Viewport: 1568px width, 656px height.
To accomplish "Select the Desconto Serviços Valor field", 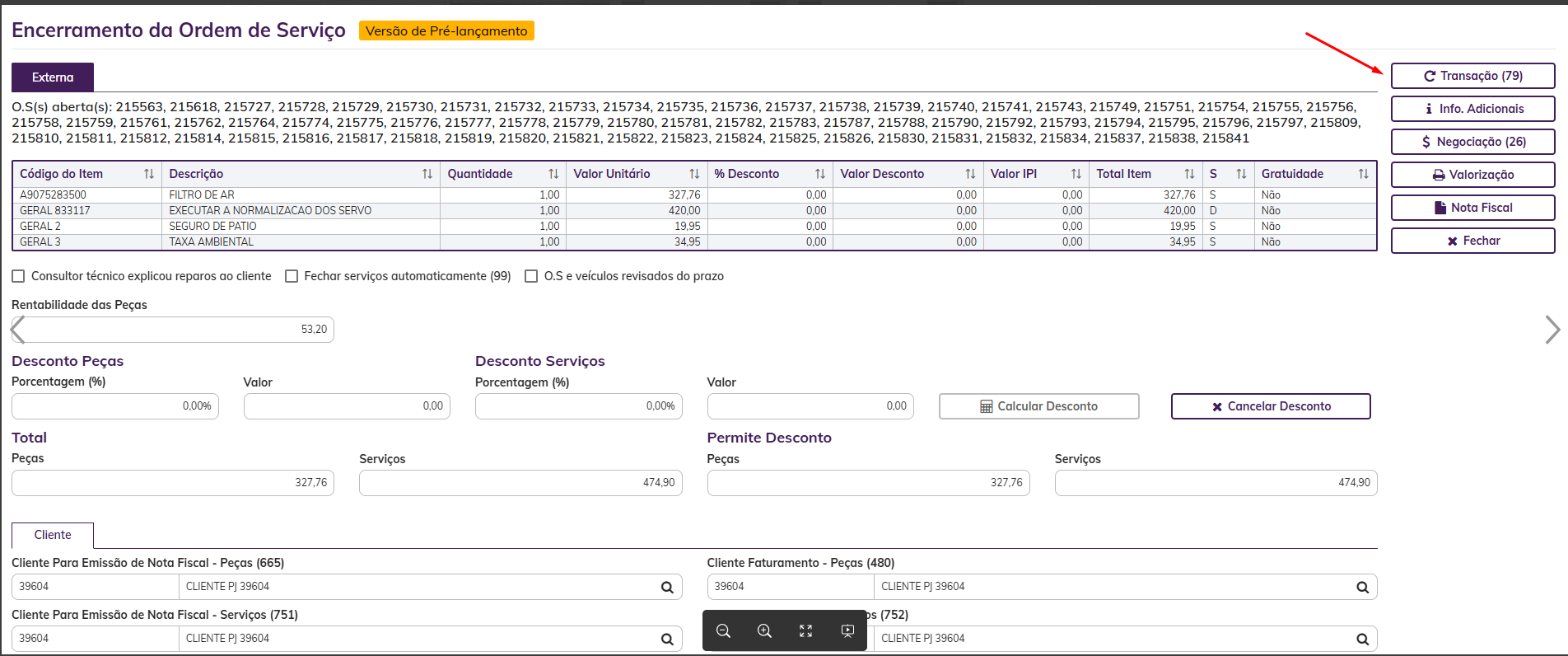I will point(810,406).
